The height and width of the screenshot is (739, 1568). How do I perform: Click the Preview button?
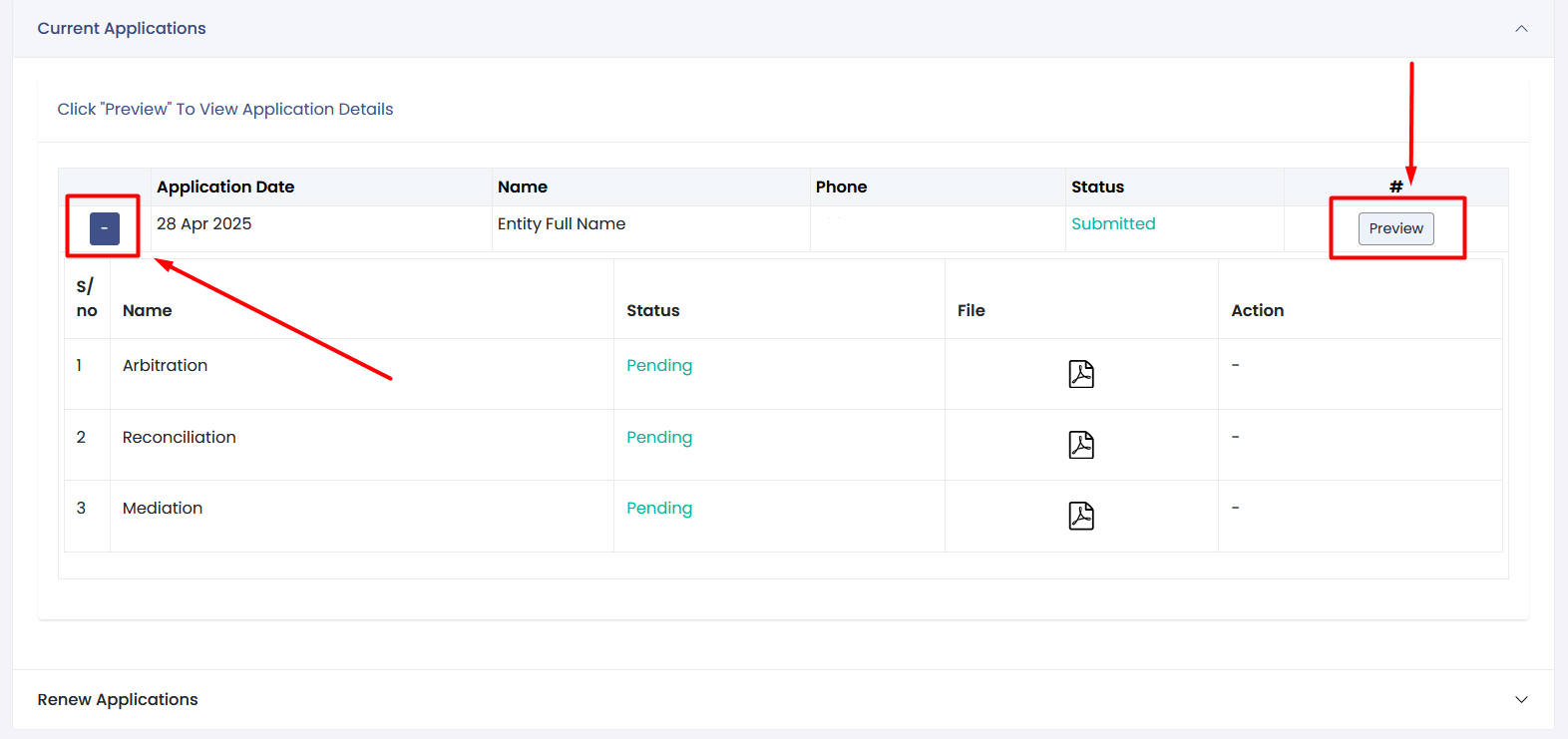tap(1395, 228)
